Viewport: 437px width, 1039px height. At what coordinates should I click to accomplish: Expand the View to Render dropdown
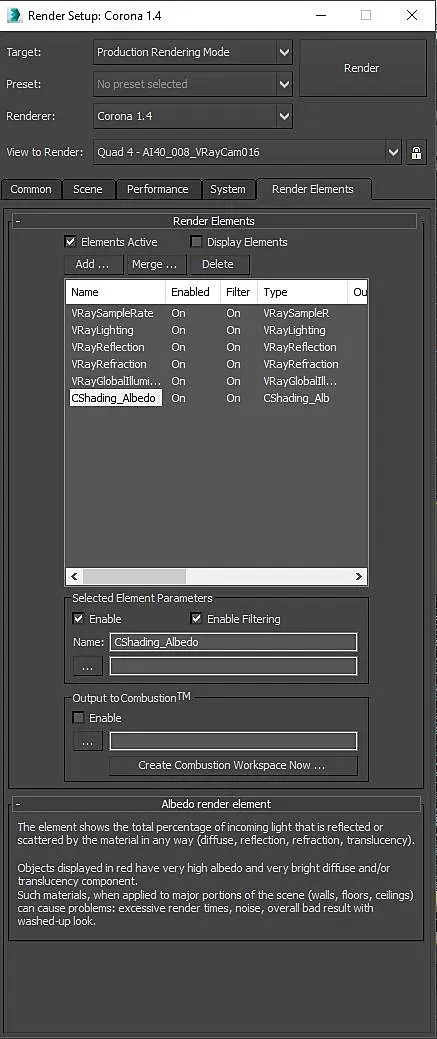tap(393, 152)
